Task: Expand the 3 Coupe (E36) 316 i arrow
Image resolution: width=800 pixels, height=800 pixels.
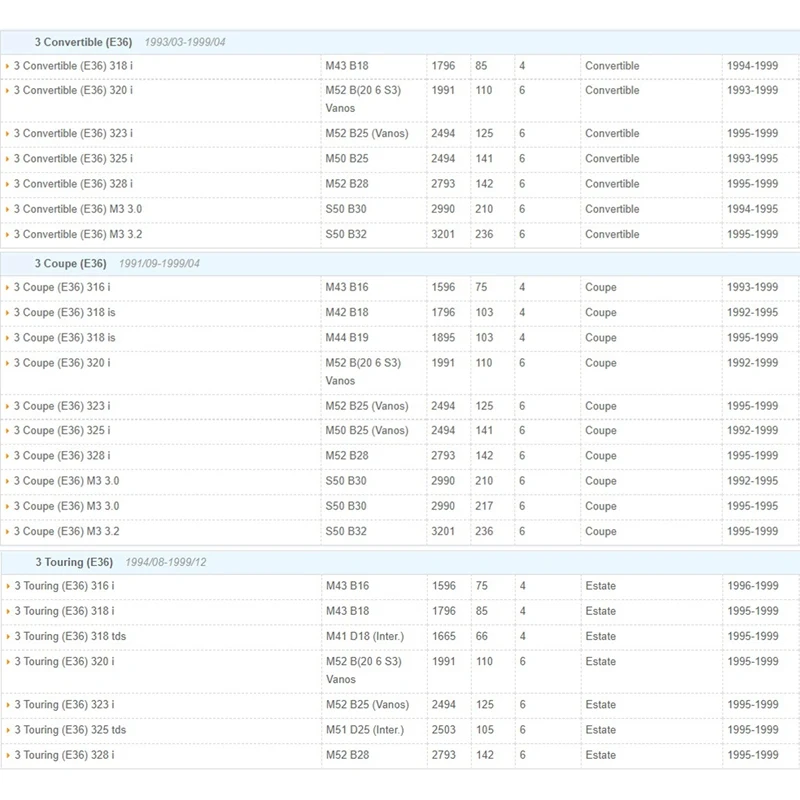Action: coord(7,288)
